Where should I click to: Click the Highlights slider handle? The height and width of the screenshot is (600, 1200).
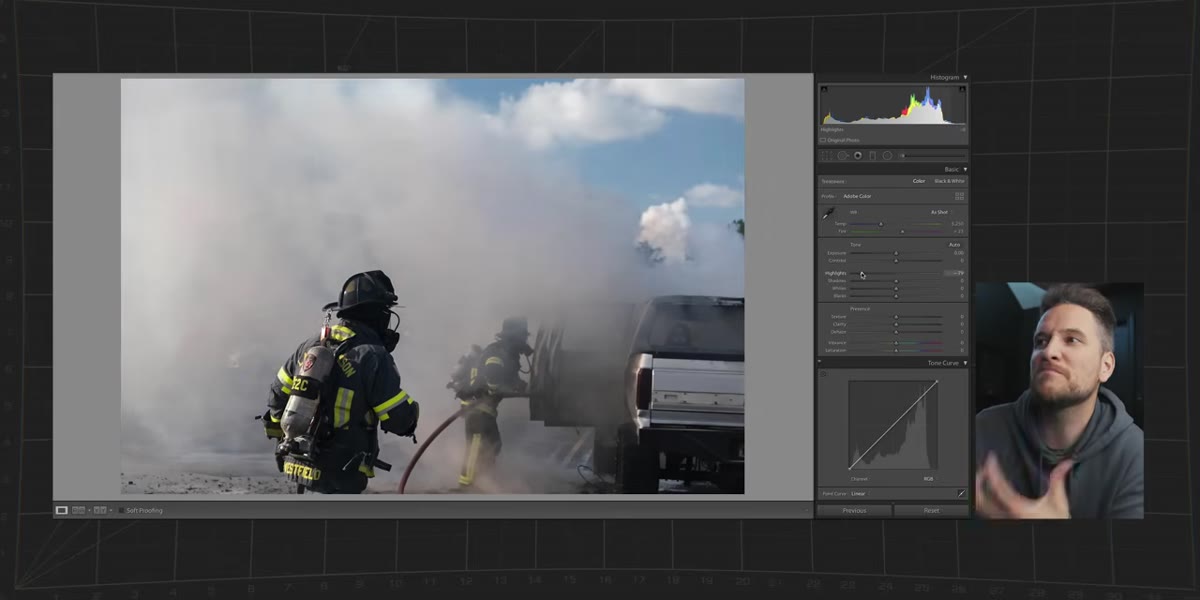coord(861,273)
